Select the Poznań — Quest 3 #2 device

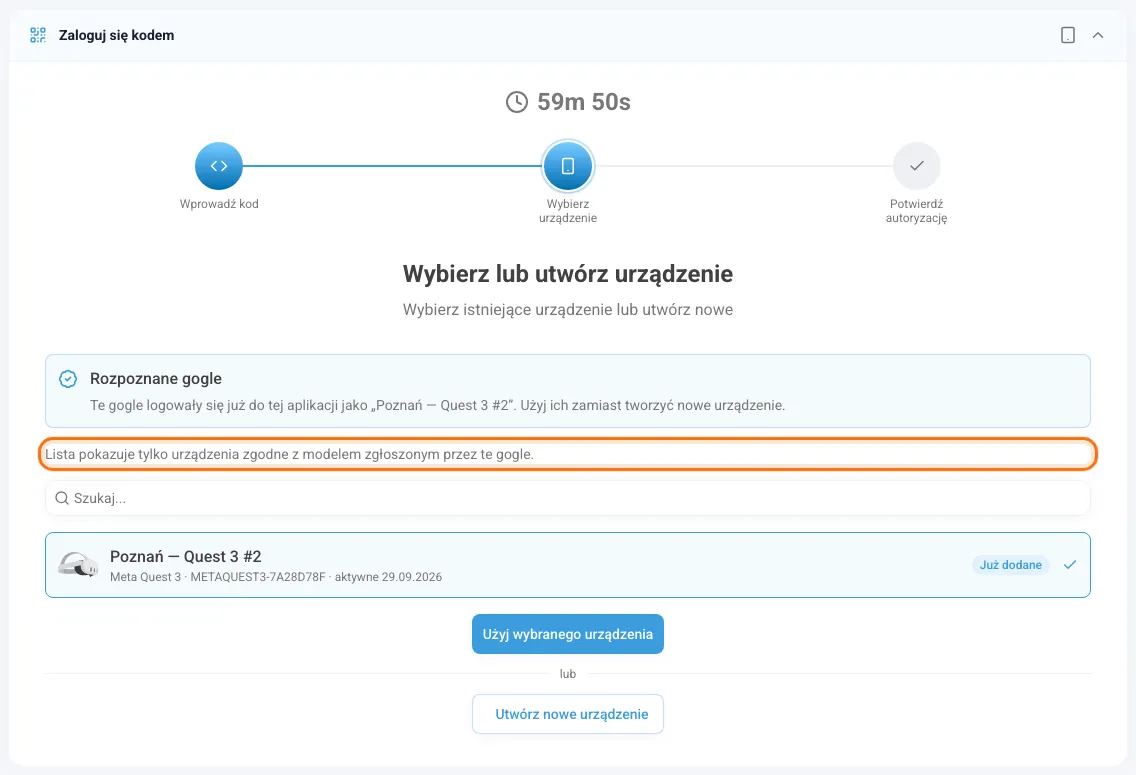[568, 565]
